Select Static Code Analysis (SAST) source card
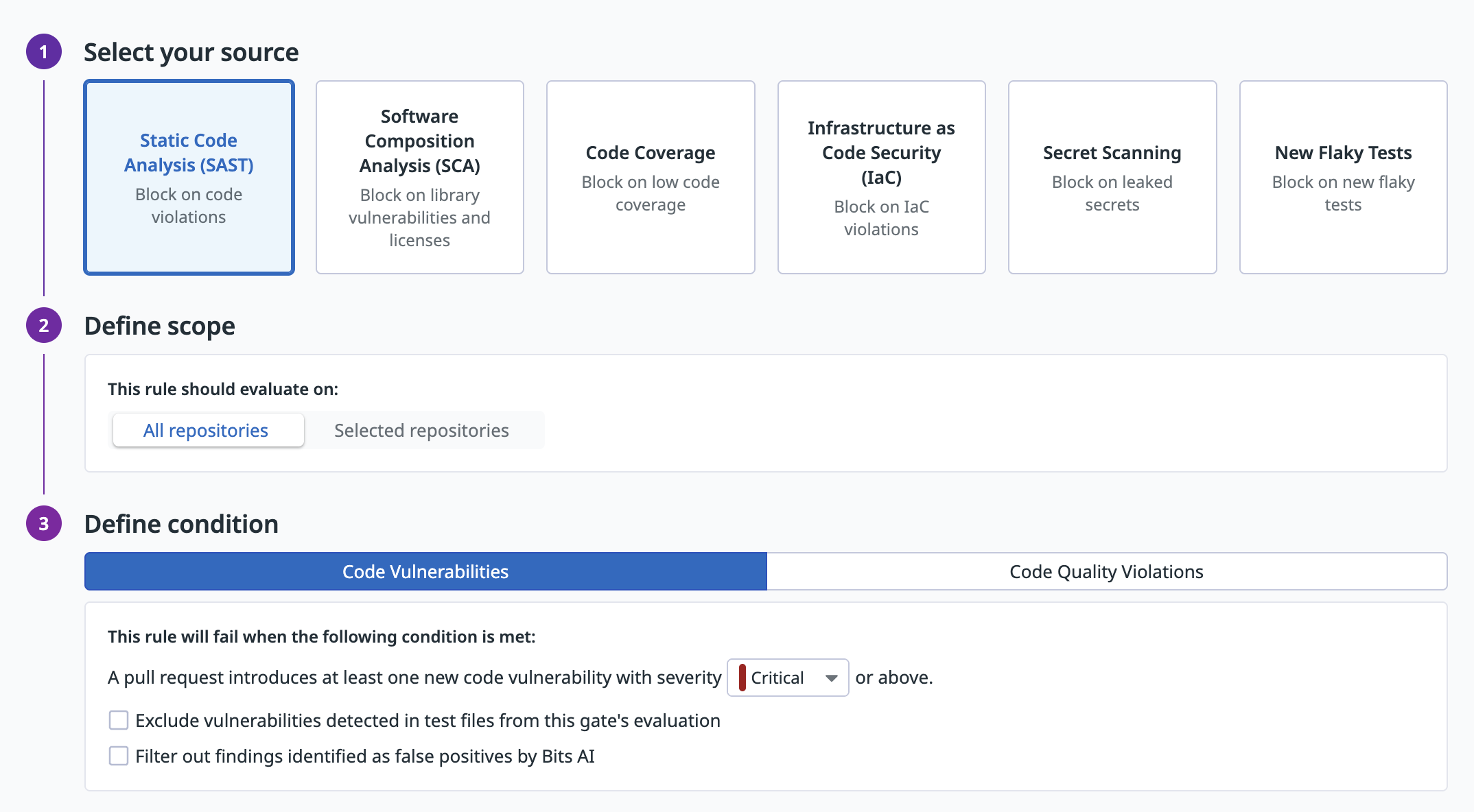 189,178
